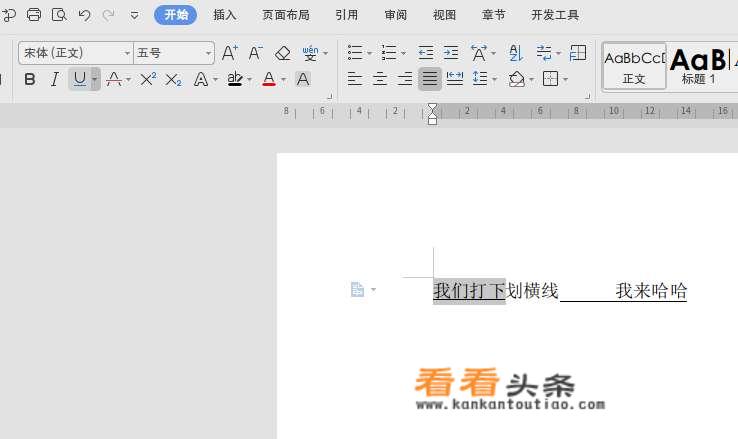
Task: Open the 审阅 tab
Action: (395, 15)
